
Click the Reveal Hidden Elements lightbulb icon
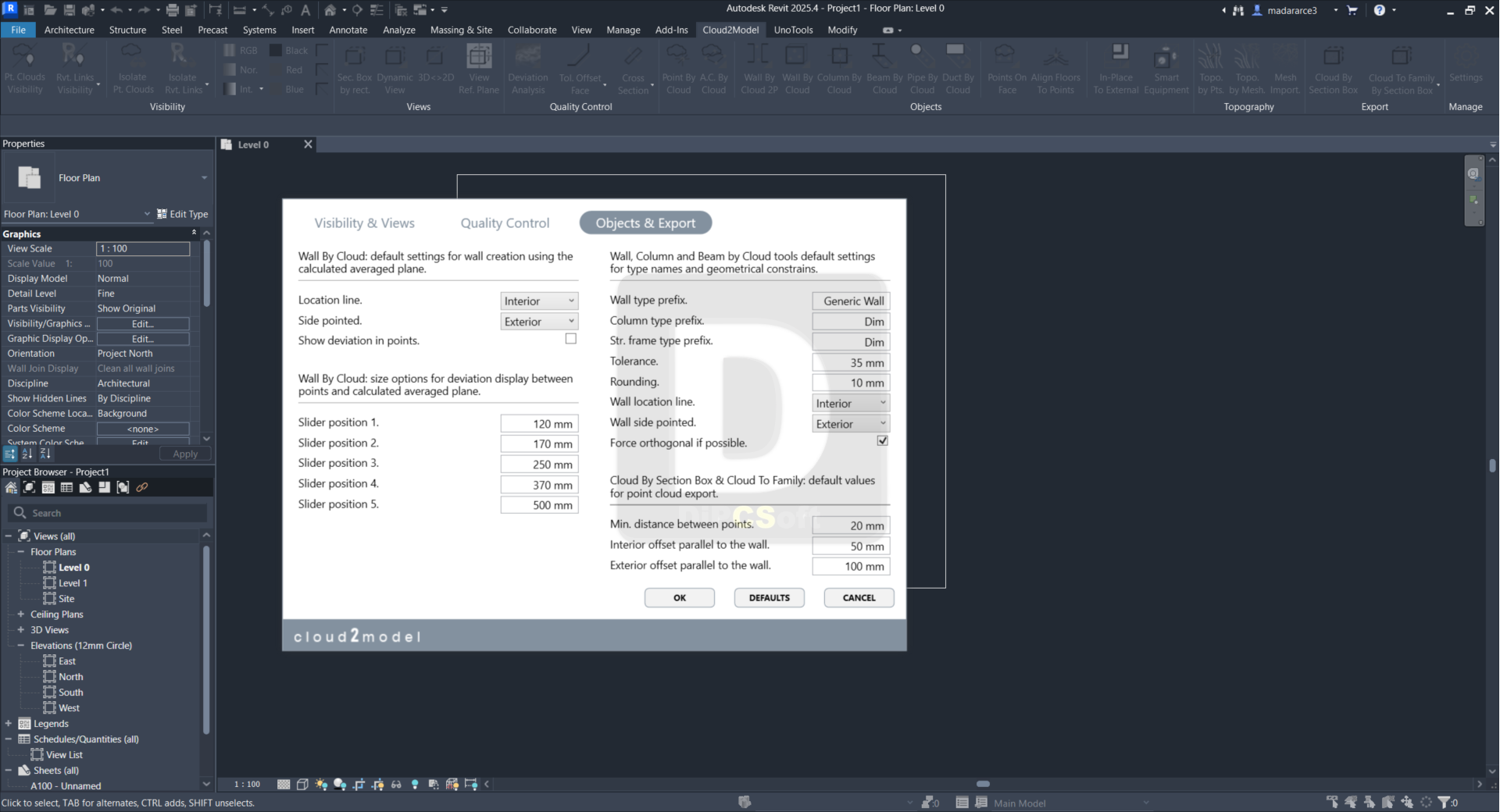[415, 784]
